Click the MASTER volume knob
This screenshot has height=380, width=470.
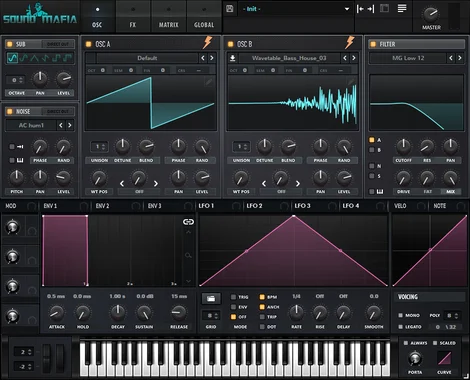tap(431, 14)
